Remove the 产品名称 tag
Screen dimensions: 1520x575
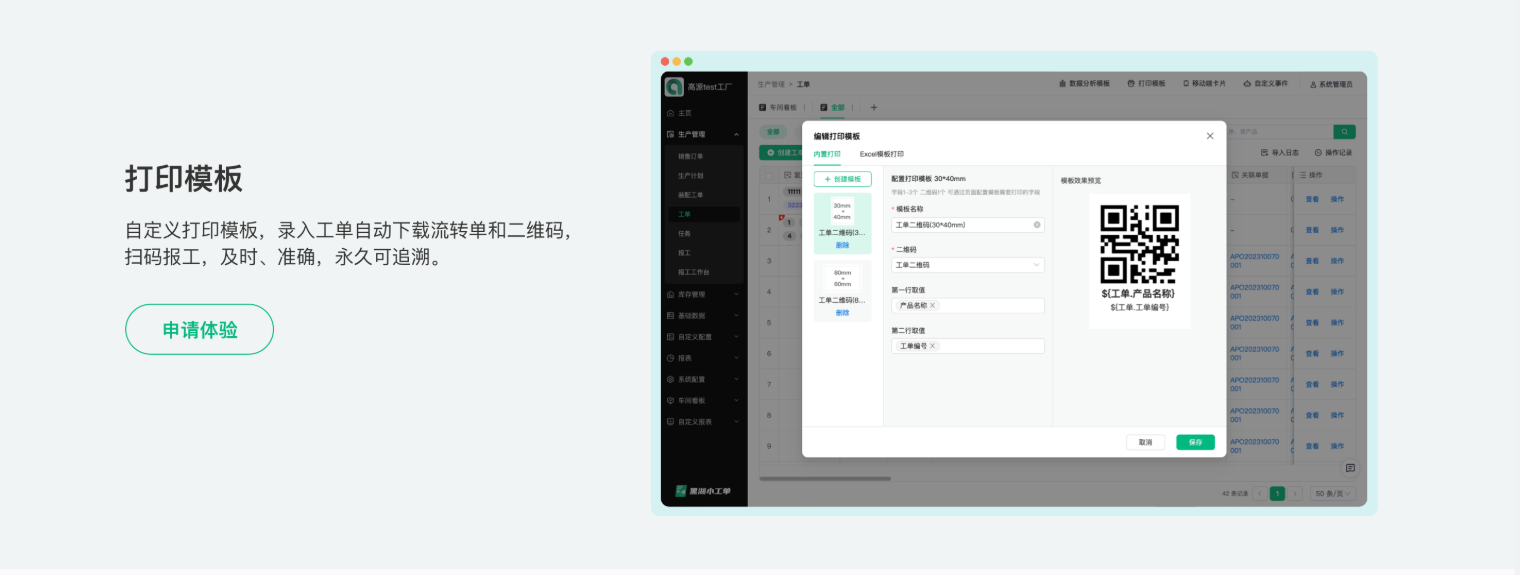[933, 305]
